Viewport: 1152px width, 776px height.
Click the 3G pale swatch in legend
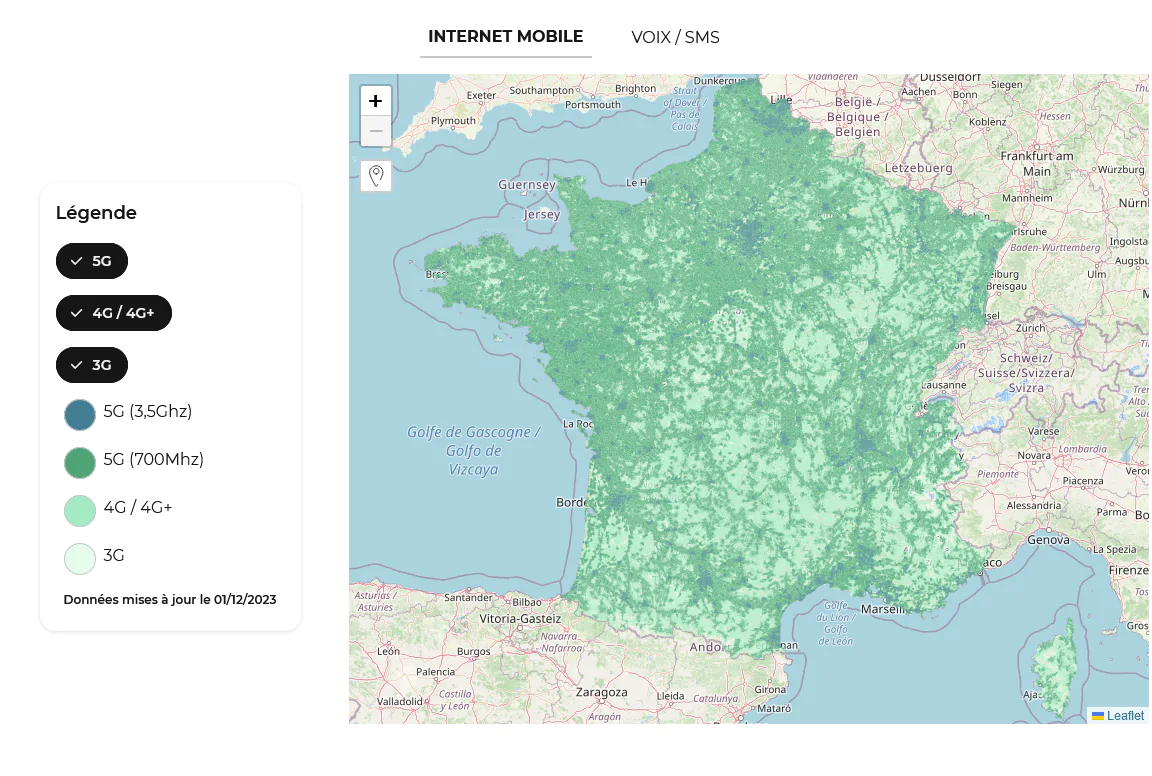click(x=80, y=558)
